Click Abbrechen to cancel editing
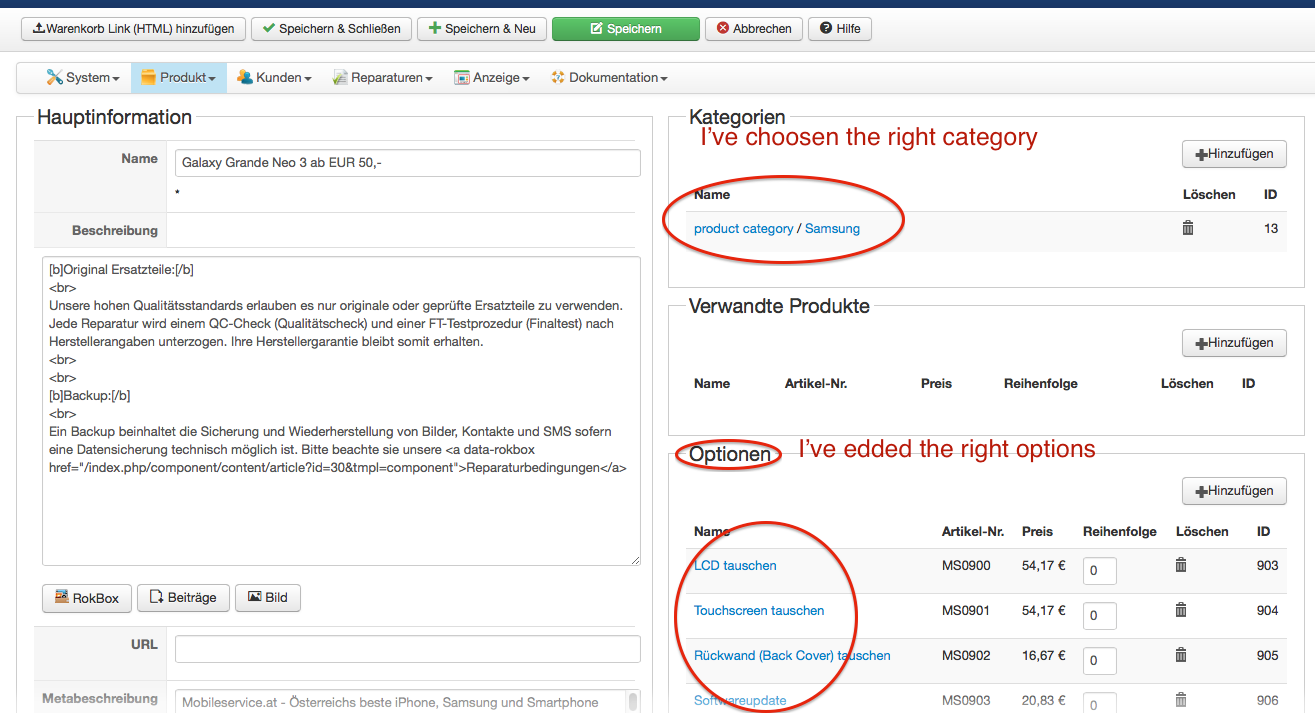Viewport: 1315px width, 713px height. (x=753, y=29)
